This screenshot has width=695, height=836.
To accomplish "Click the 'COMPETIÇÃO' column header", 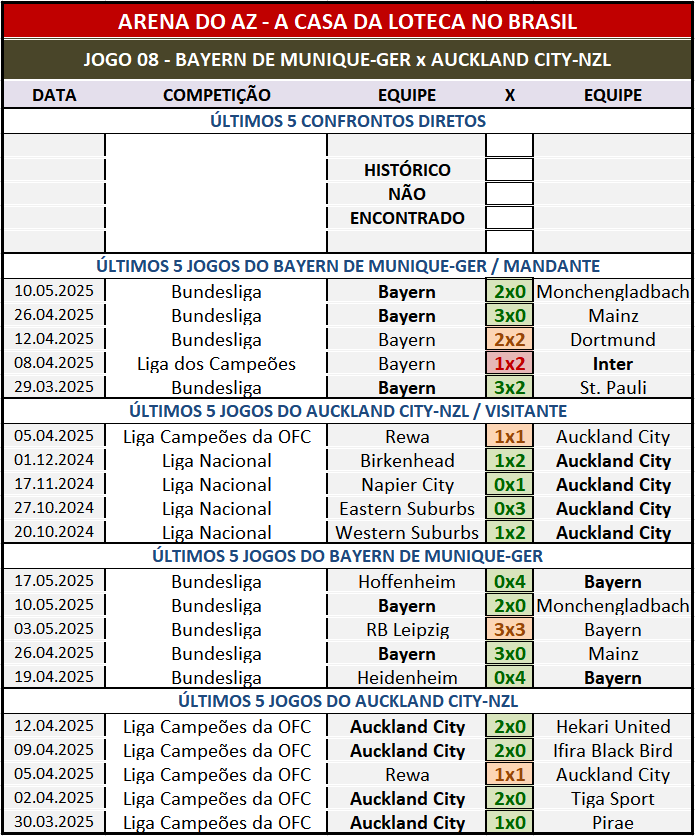I will tap(216, 95).
